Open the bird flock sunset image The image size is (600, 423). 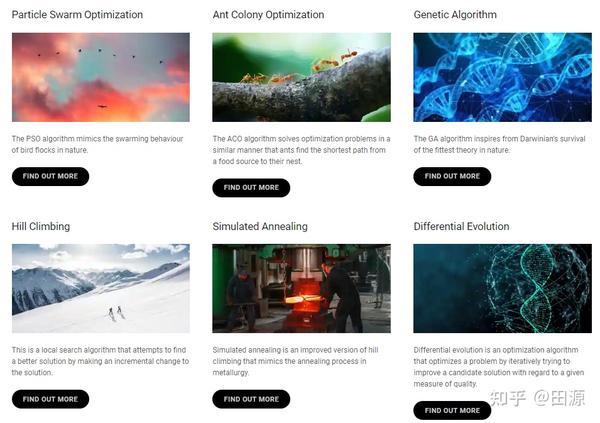click(x=101, y=77)
